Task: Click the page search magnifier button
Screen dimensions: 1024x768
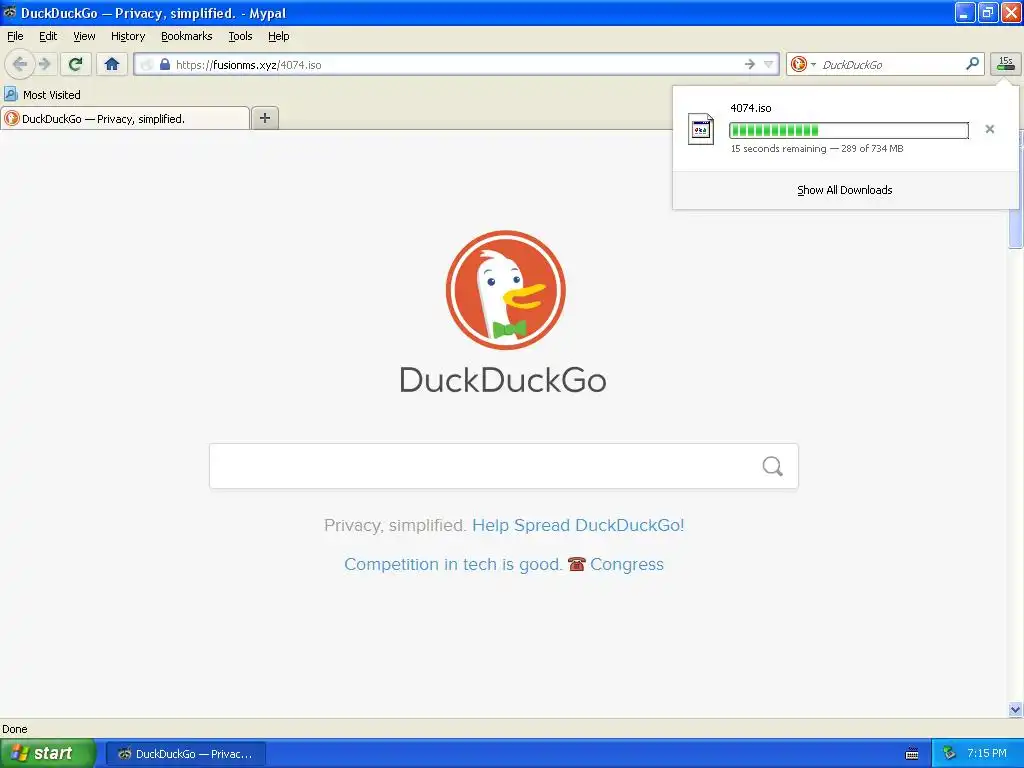Action: tap(773, 466)
